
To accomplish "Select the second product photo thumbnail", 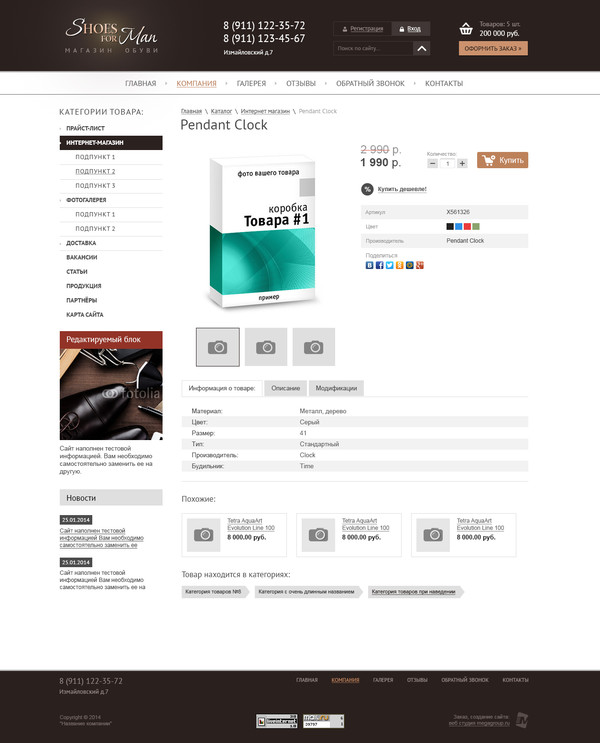I will (266, 347).
